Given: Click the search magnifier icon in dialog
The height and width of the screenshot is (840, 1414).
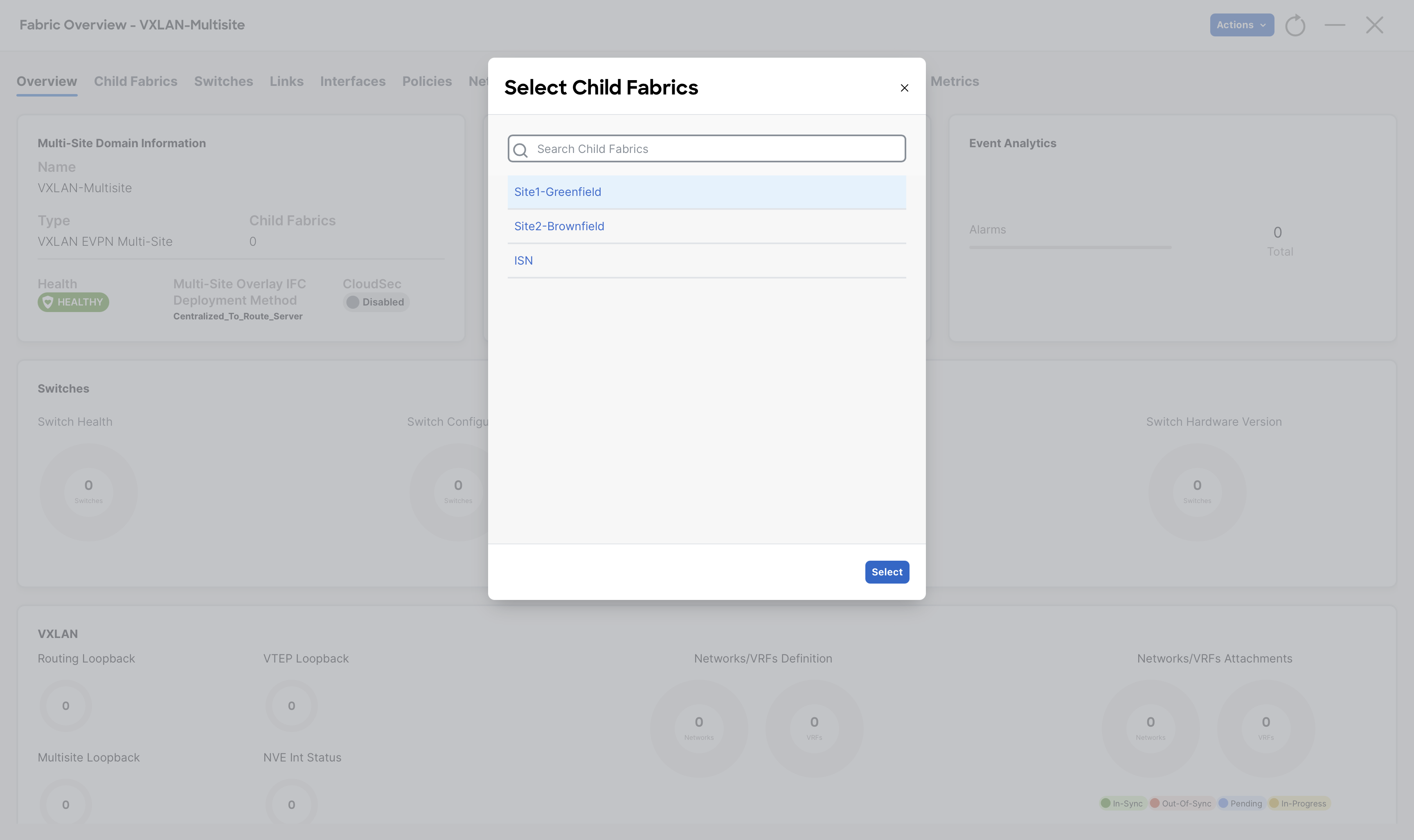Looking at the screenshot, I should 520,149.
